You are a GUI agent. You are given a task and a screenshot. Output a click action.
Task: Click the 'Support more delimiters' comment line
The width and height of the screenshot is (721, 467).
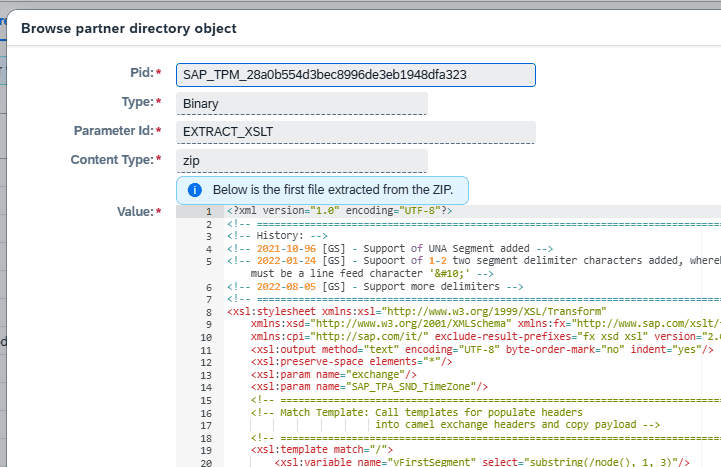pyautogui.click(x=375, y=287)
